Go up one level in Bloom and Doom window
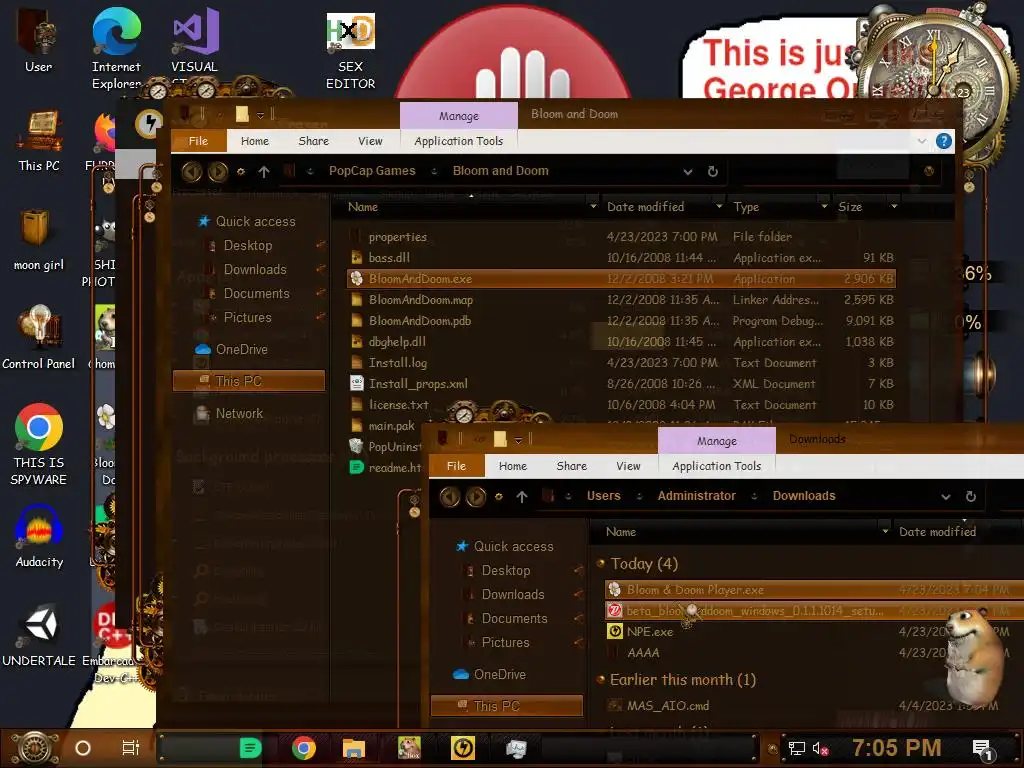Viewport: 1024px width, 768px height. [x=263, y=172]
